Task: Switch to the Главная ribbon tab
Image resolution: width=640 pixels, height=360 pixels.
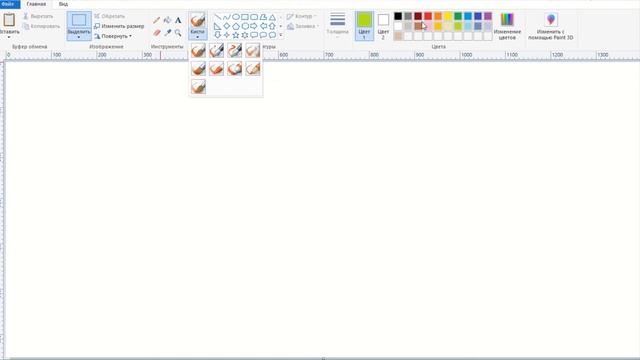Action: click(x=36, y=4)
